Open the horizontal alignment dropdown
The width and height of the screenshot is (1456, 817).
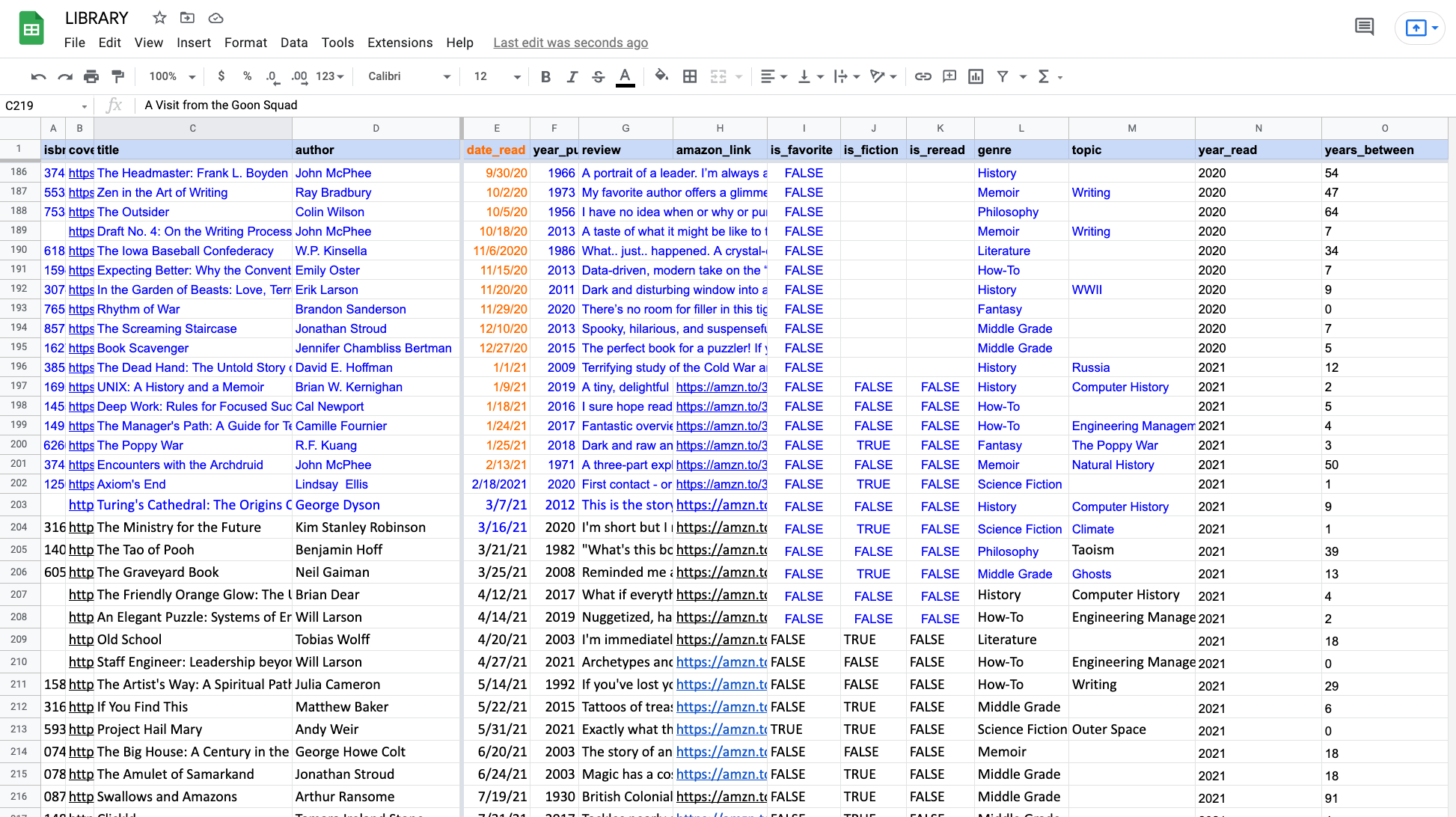point(774,76)
